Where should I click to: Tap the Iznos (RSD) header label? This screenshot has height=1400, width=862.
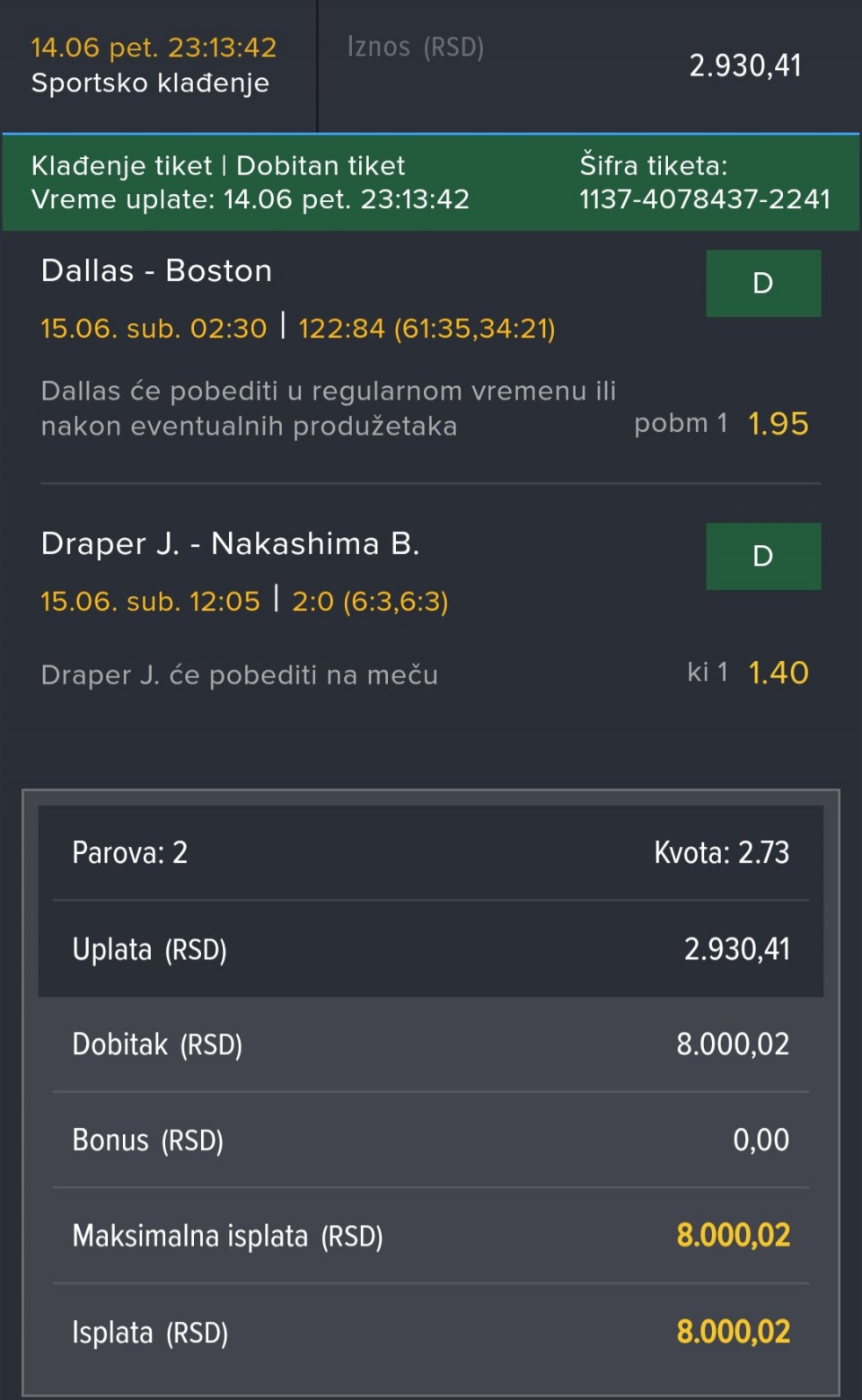click(x=416, y=48)
